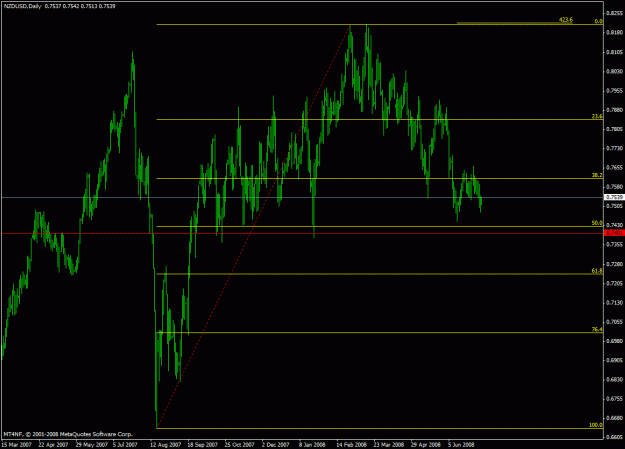Click the 29 May 2007 date label
The height and width of the screenshot is (449, 625).
[x=92, y=445]
